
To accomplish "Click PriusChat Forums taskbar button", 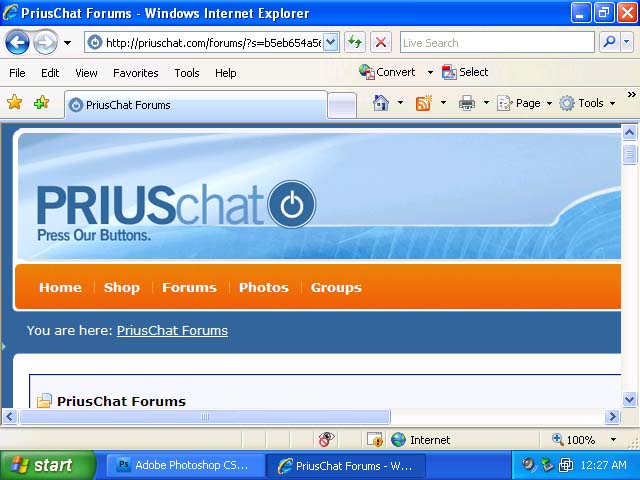I will coord(345,465).
